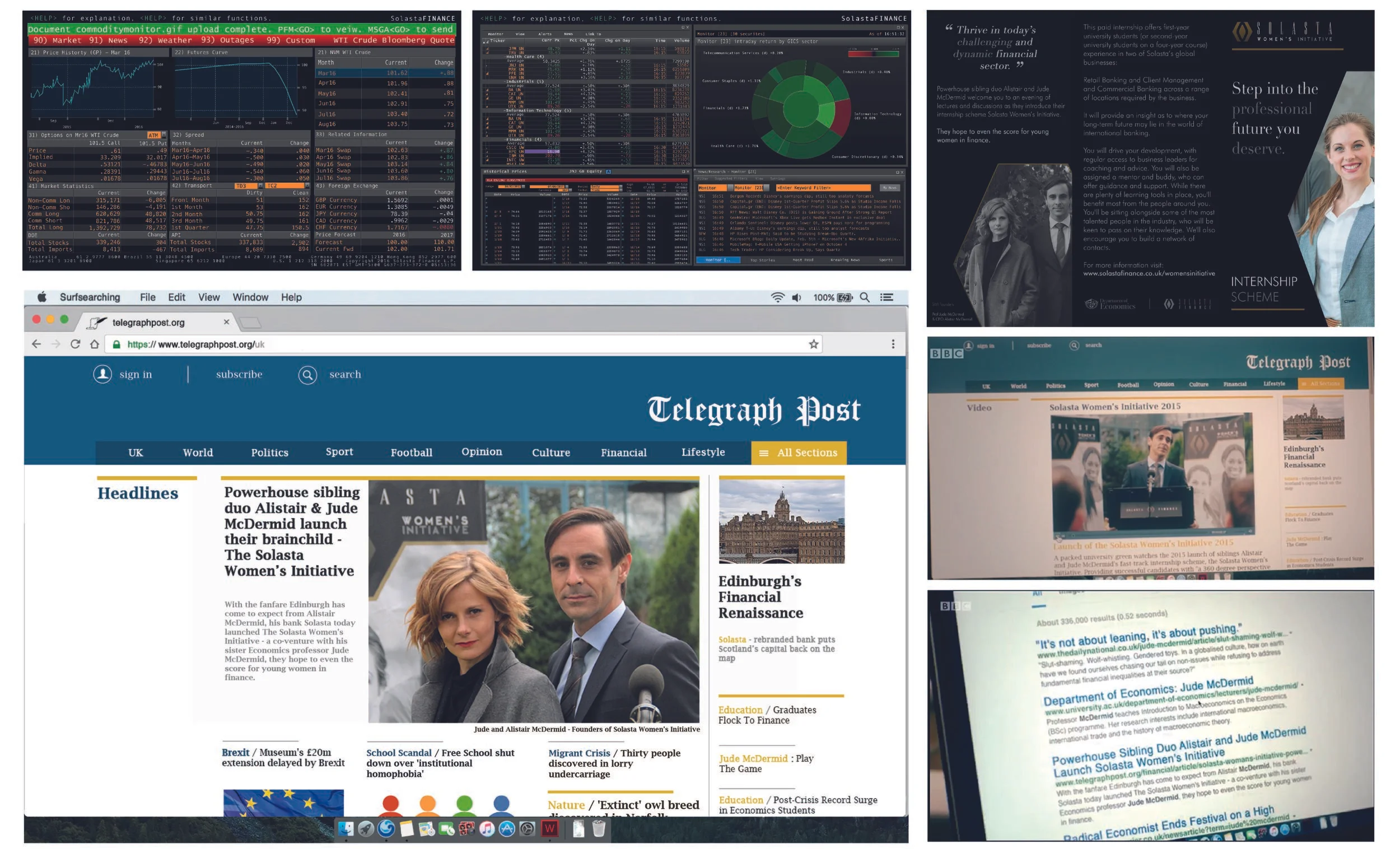Viewport: 1400px width, 849px height.
Task: Open iTunes from the dock
Action: 487,828
